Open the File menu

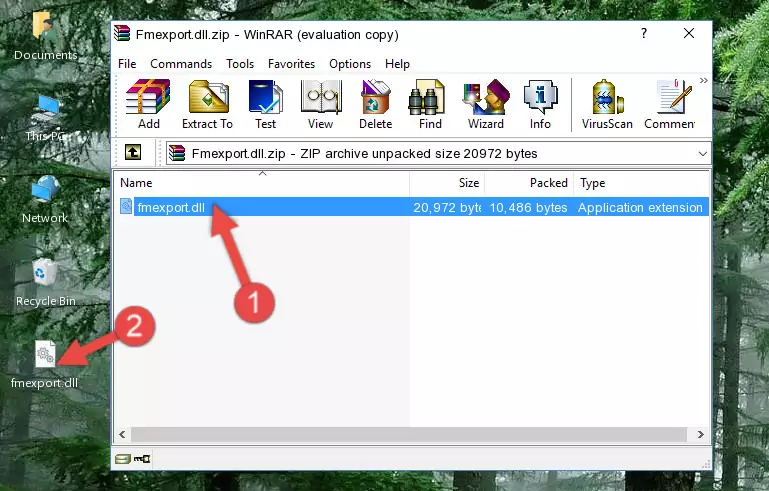127,64
